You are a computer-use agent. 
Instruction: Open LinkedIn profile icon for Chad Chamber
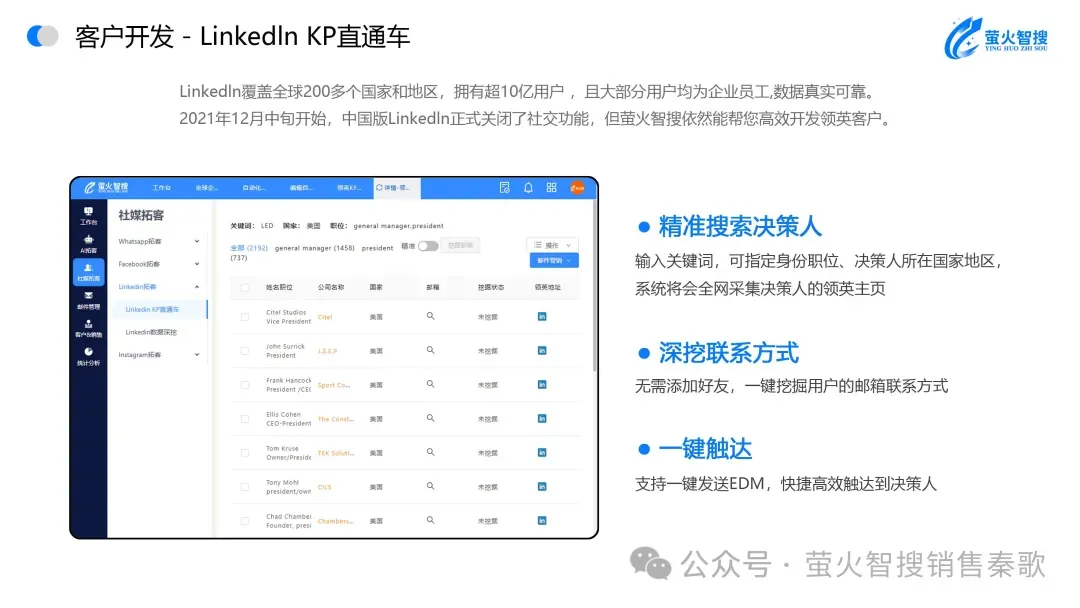(x=542, y=521)
